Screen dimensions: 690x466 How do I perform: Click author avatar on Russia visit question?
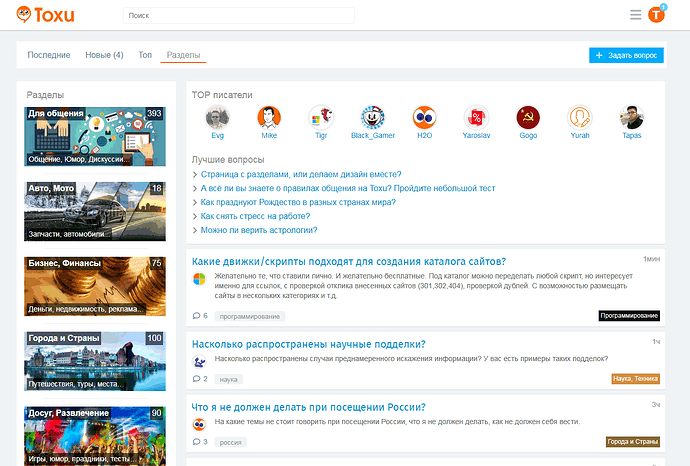point(199,425)
